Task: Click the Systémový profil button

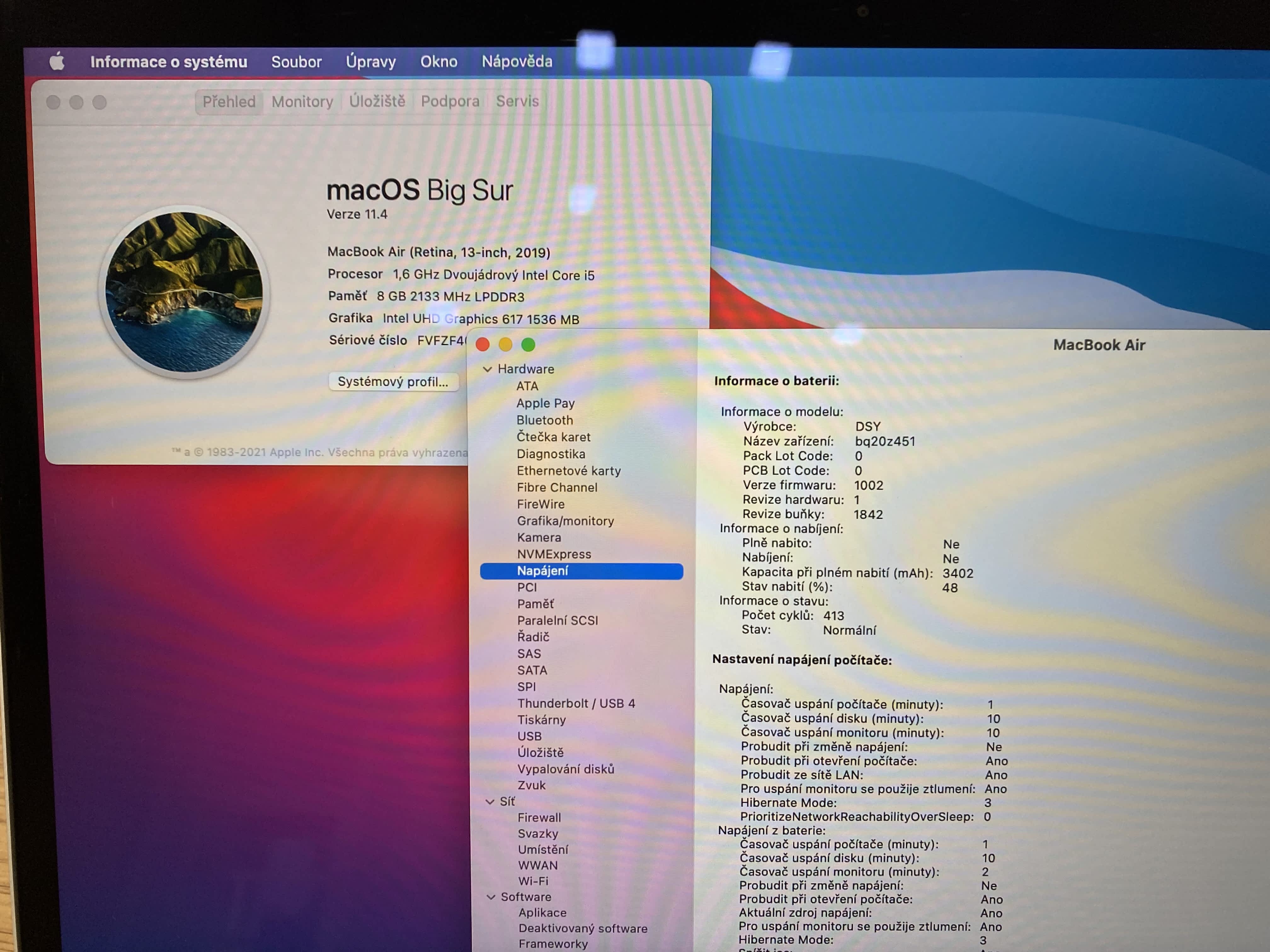Action: click(393, 382)
